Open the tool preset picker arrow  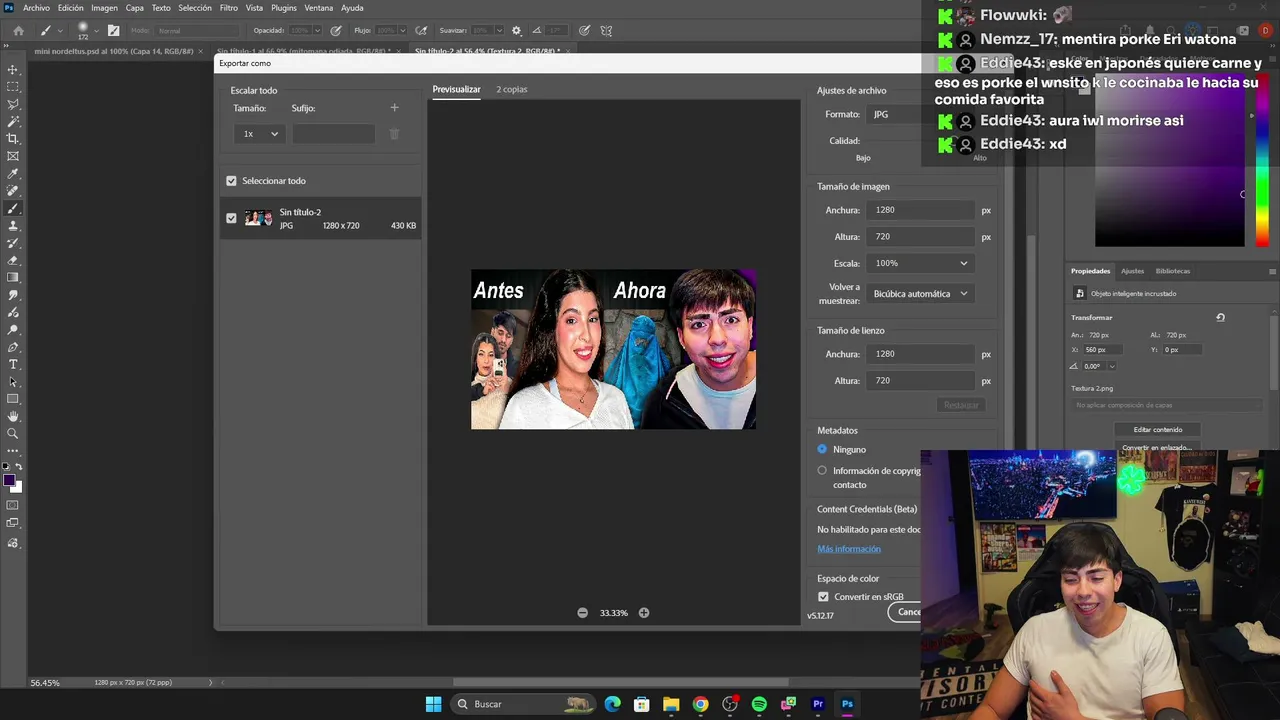(x=59, y=31)
